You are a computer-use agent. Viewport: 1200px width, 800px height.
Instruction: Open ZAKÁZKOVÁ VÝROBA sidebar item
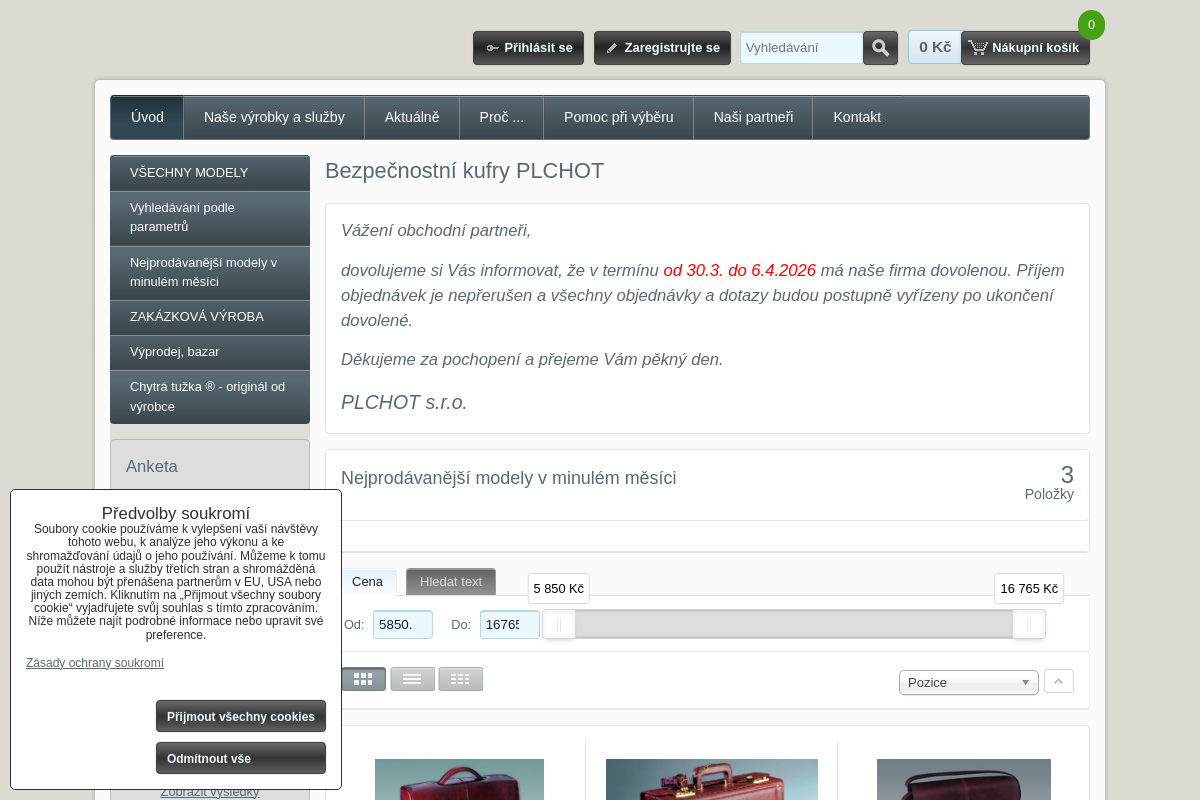210,317
